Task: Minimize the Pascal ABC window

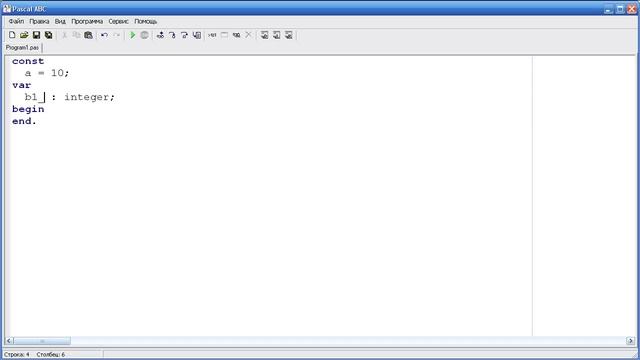Action: (609, 9)
